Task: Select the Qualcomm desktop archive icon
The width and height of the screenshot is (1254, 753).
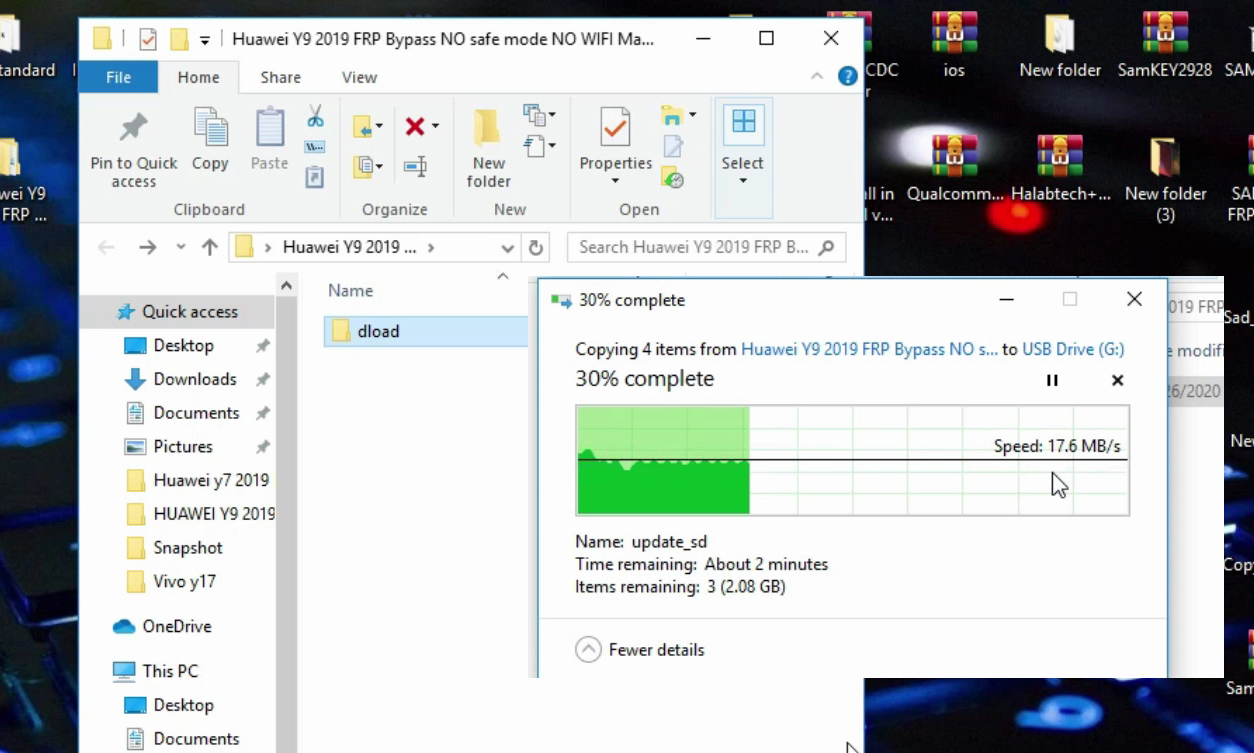Action: coord(954,156)
